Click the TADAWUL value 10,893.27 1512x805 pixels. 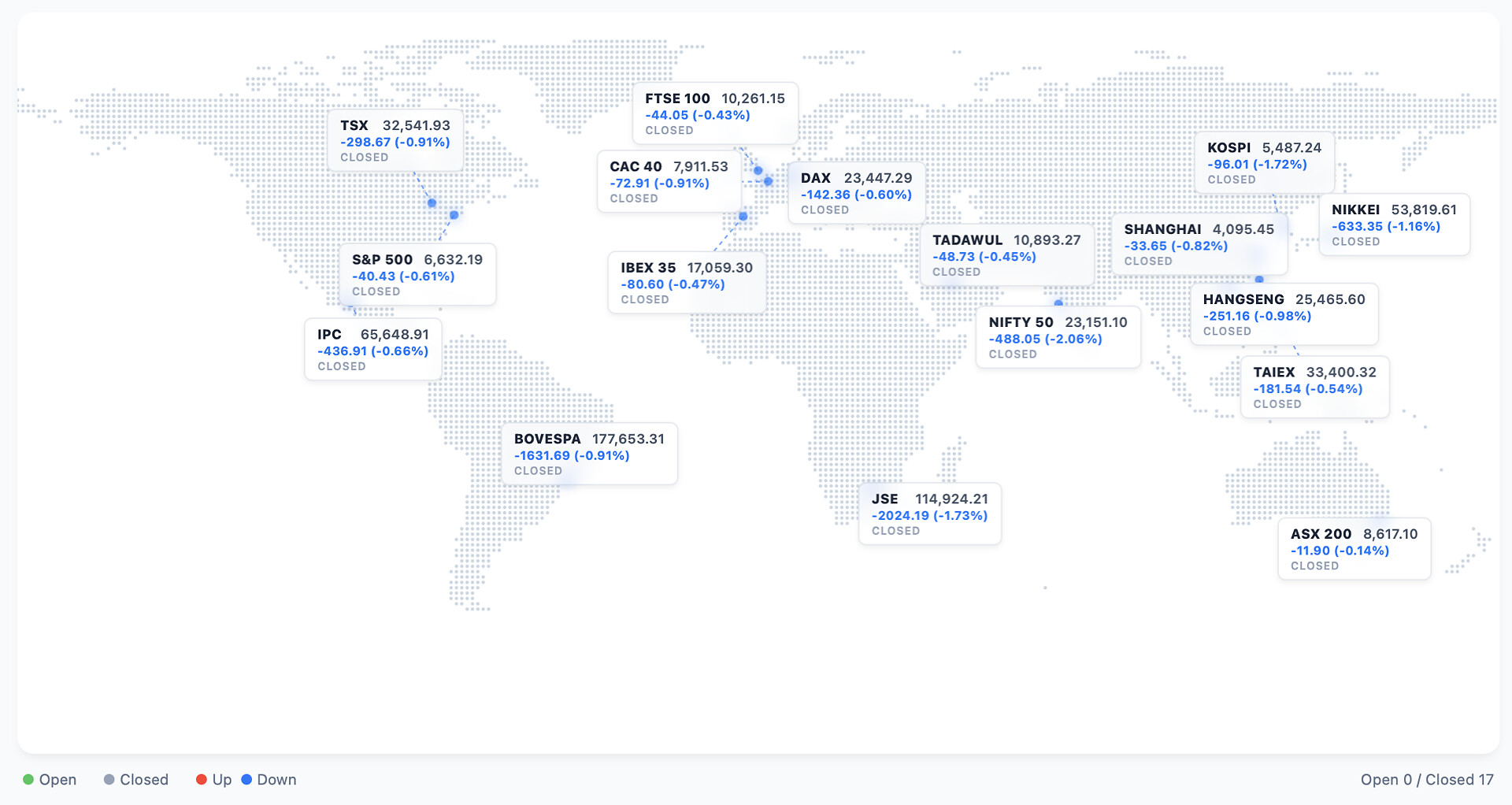(x=1047, y=240)
